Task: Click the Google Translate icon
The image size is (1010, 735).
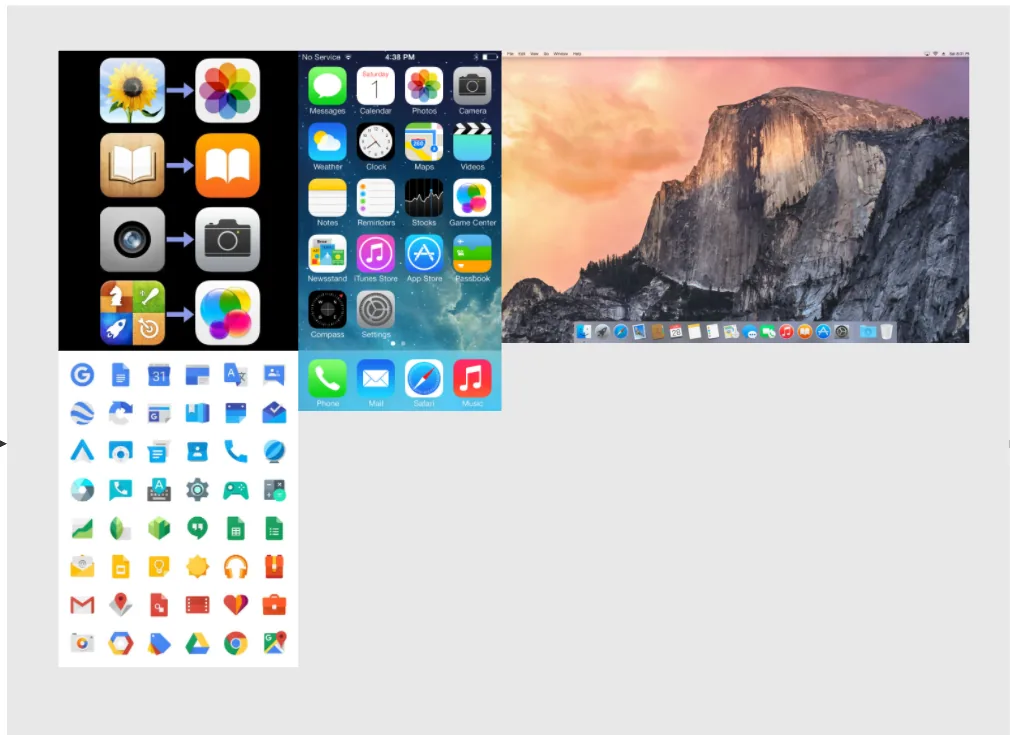Action: point(235,374)
